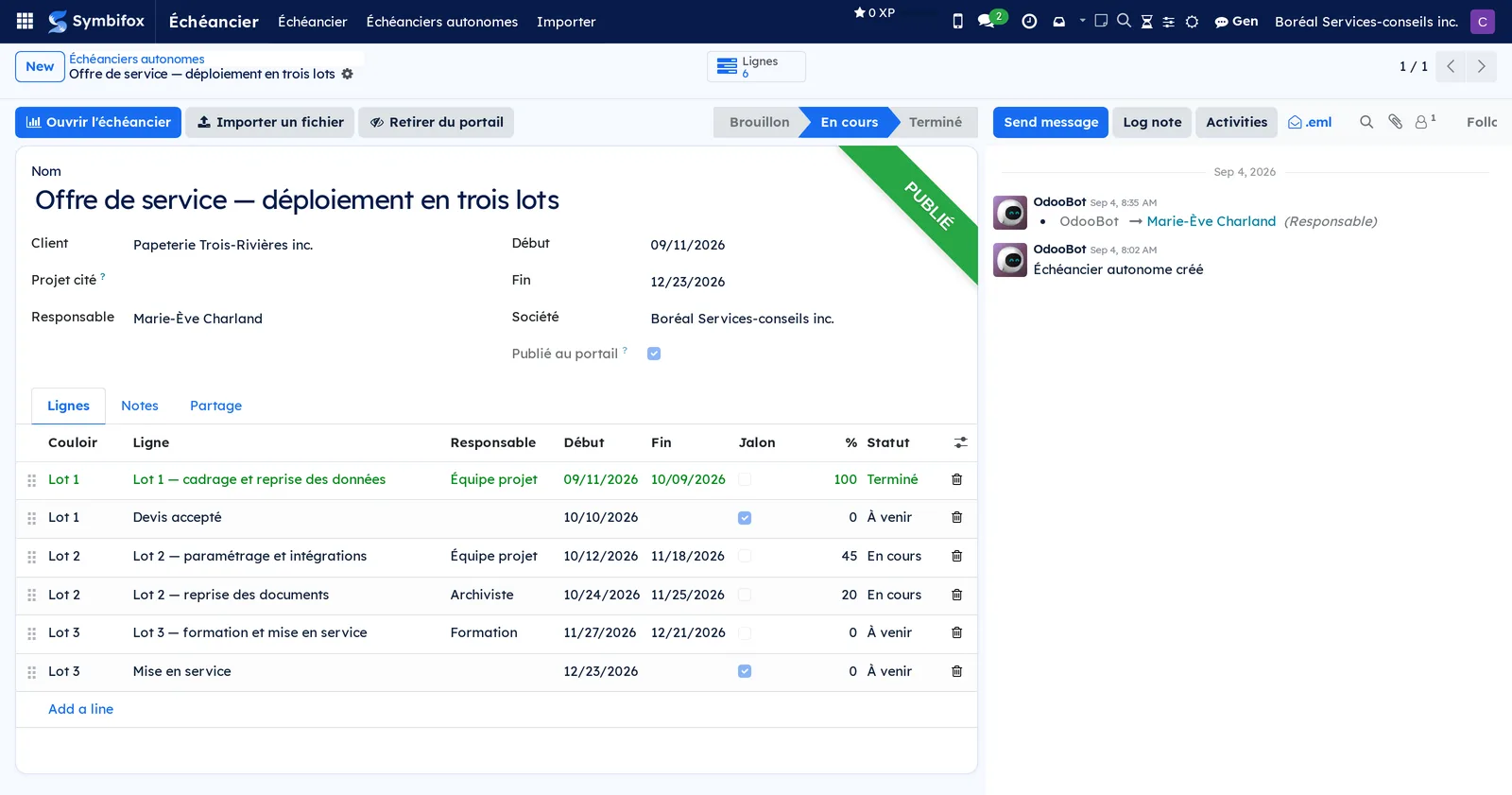Delete the Mise en service line

click(956, 671)
